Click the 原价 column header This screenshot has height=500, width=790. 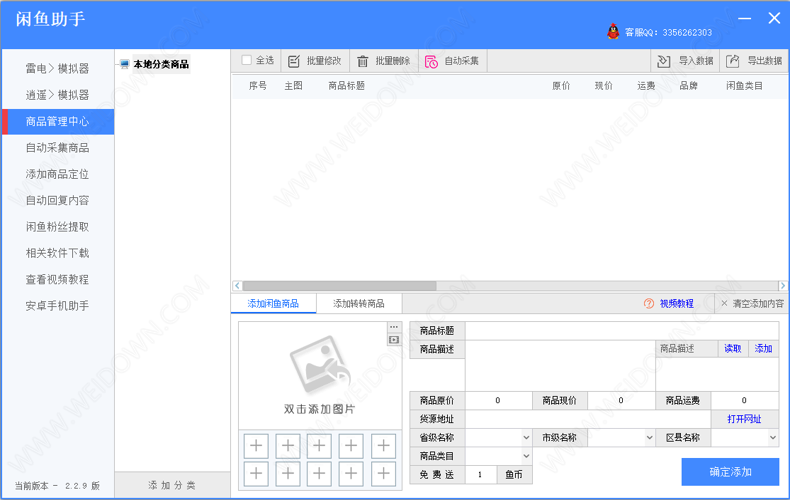coord(561,86)
